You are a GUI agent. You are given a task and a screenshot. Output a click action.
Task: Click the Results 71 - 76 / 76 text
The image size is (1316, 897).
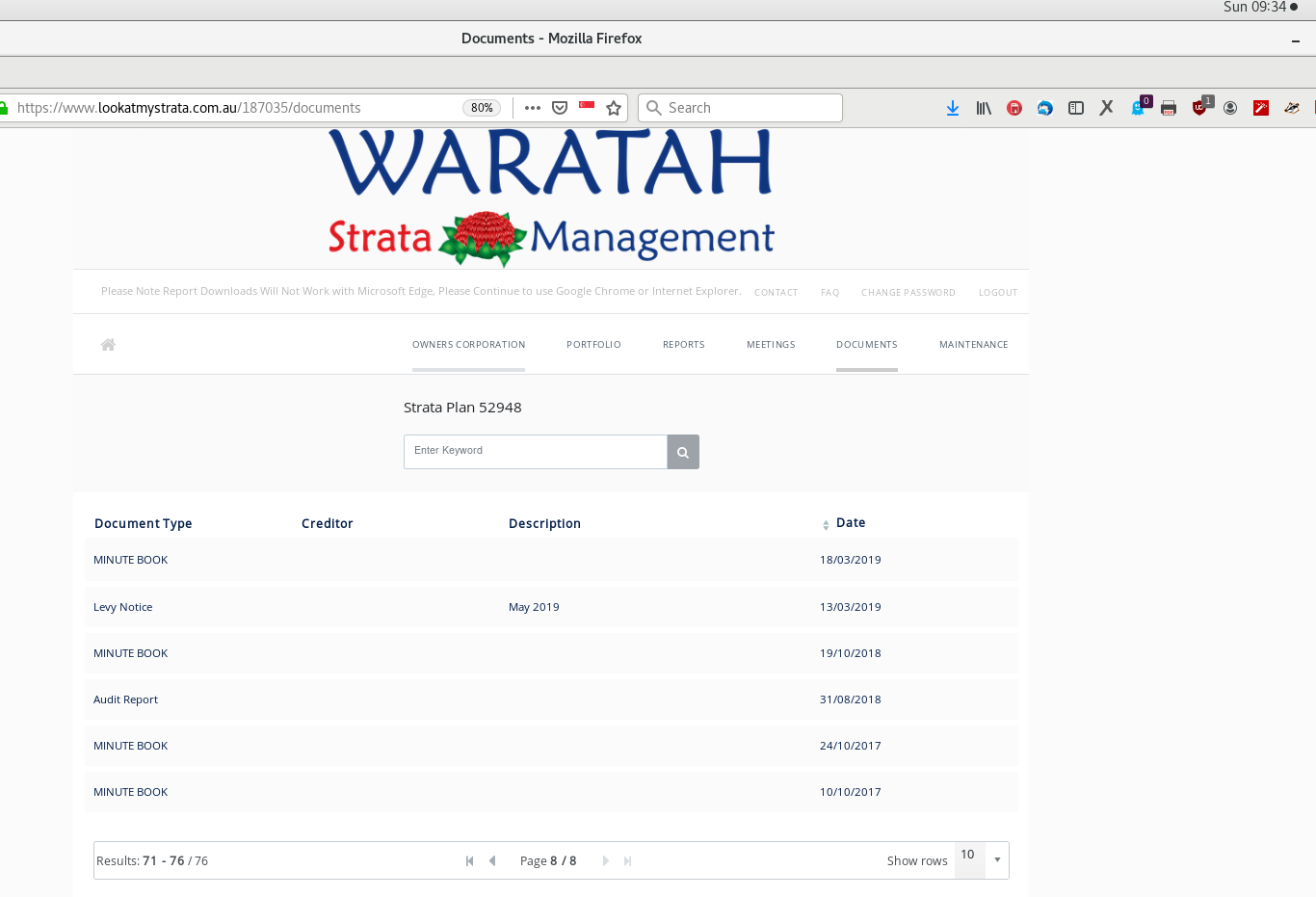[x=152, y=861]
